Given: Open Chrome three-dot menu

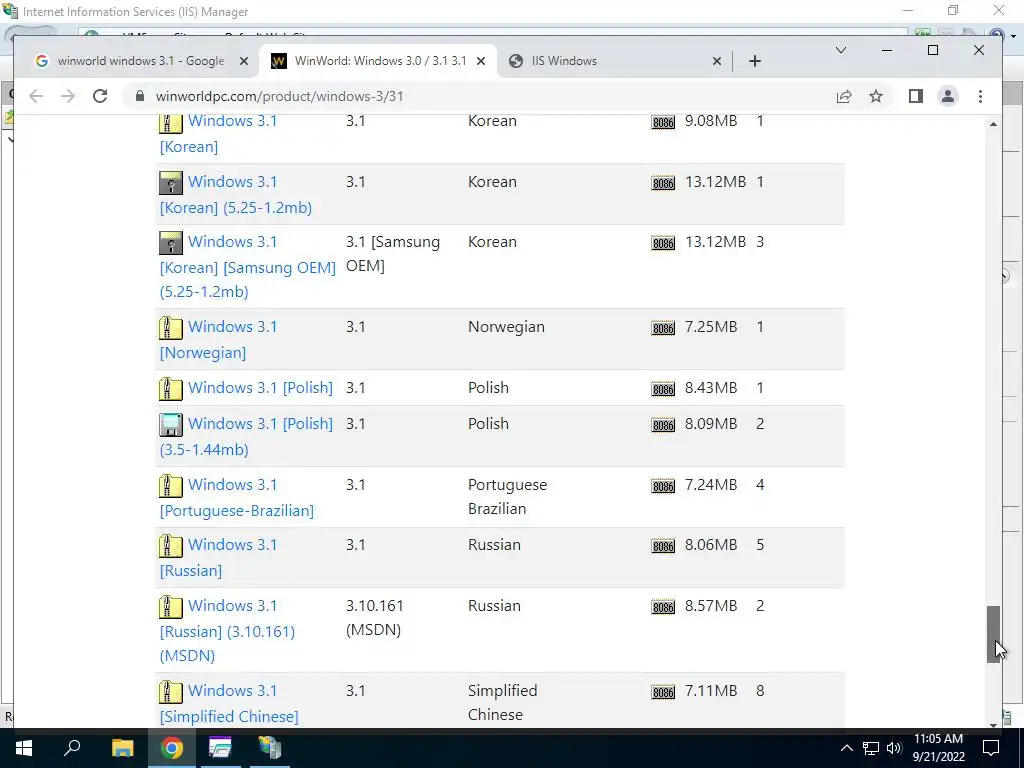Looking at the screenshot, I should (x=980, y=97).
